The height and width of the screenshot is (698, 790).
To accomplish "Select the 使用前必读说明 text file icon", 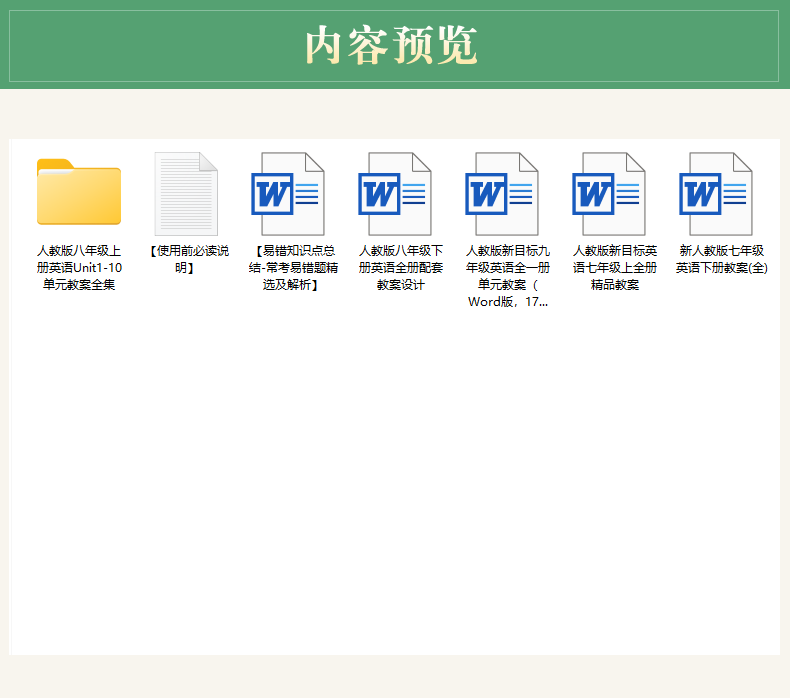I will 186,194.
